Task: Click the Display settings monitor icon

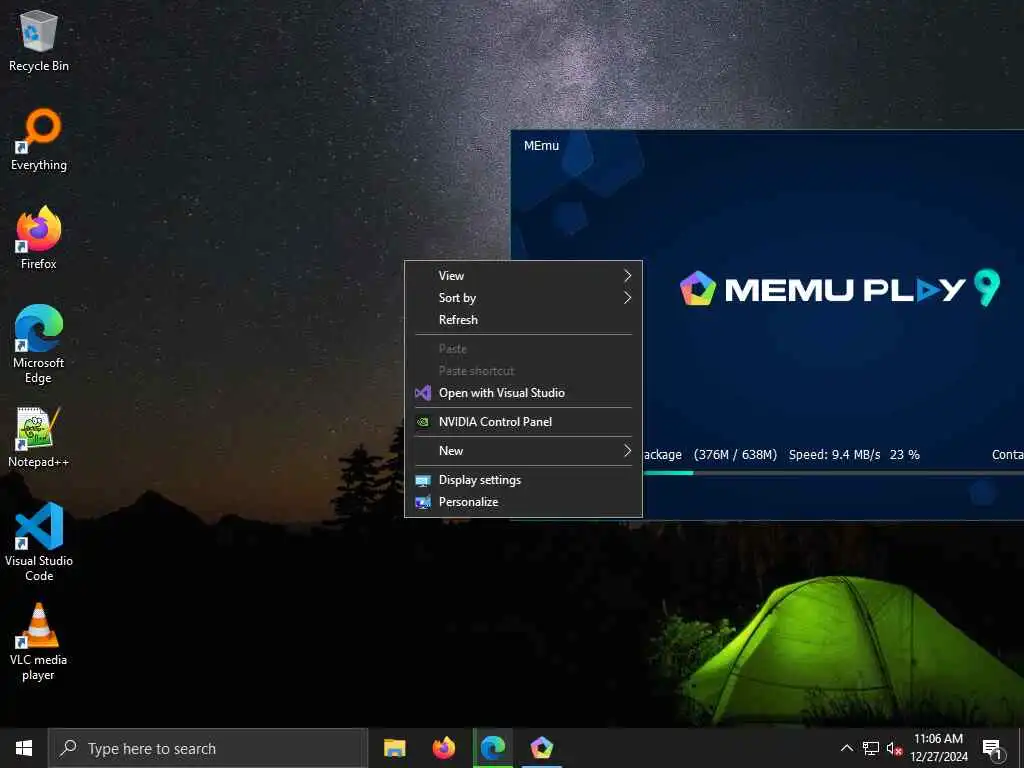Action: (423, 481)
